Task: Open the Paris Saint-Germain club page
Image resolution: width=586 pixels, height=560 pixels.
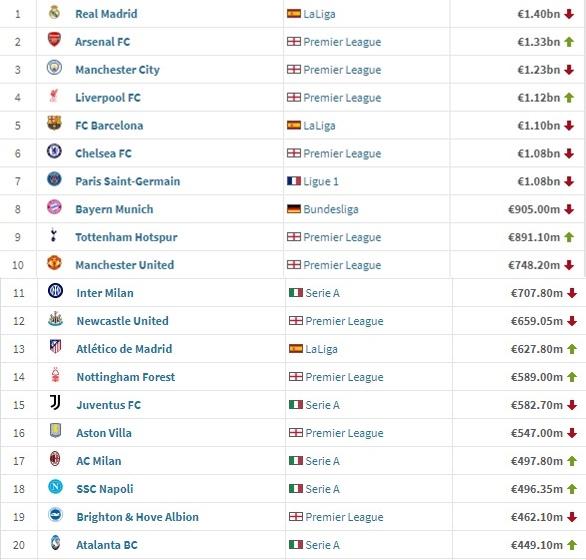Action: [x=128, y=181]
